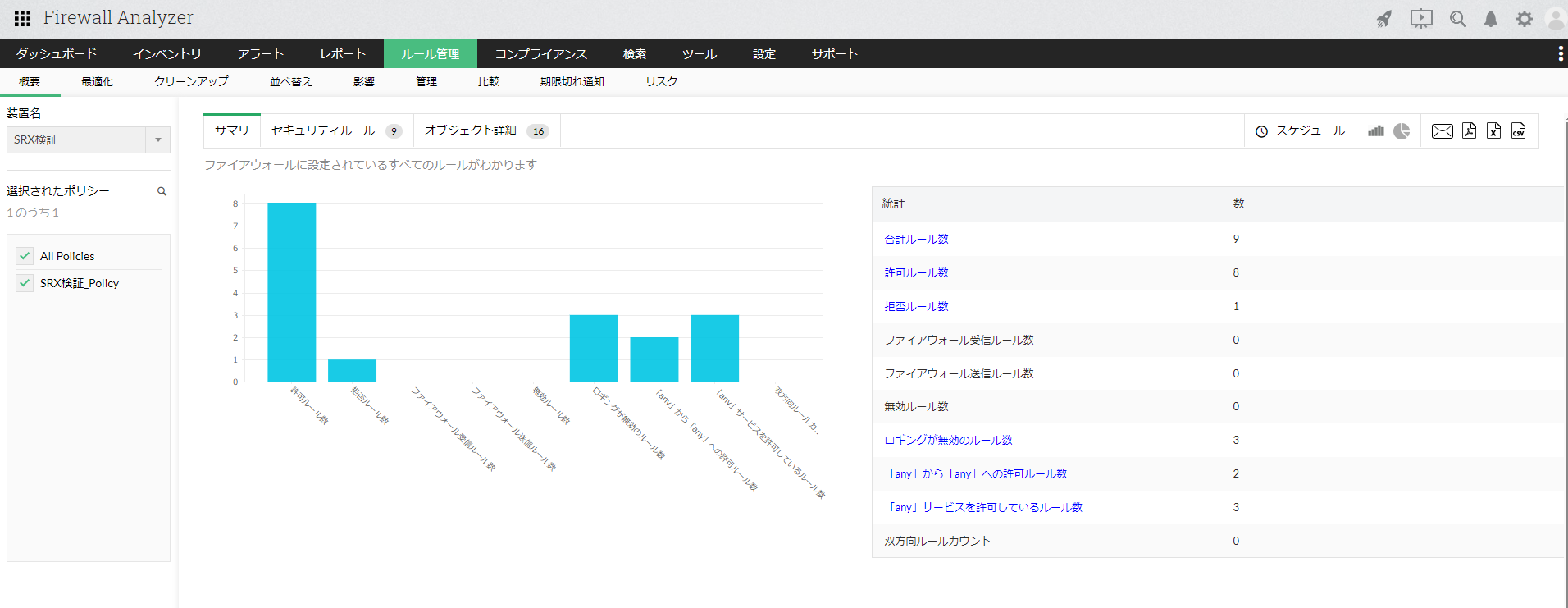The width and height of the screenshot is (1568, 608).
Task: Switch to the bar chart view
Action: 1376,131
